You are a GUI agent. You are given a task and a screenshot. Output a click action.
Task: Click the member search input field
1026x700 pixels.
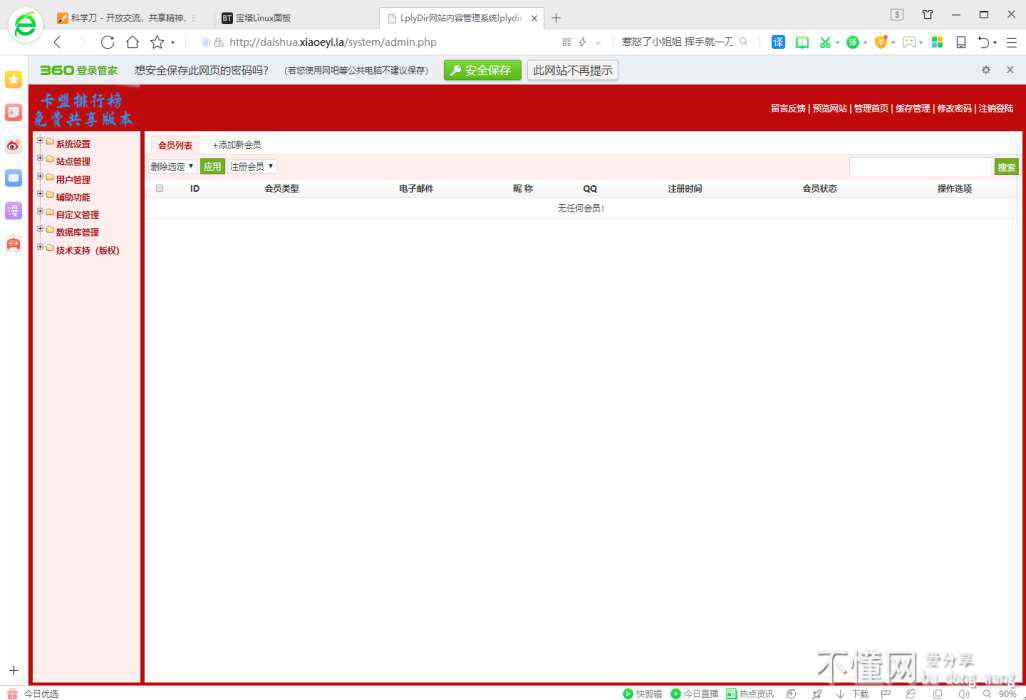[921, 167]
